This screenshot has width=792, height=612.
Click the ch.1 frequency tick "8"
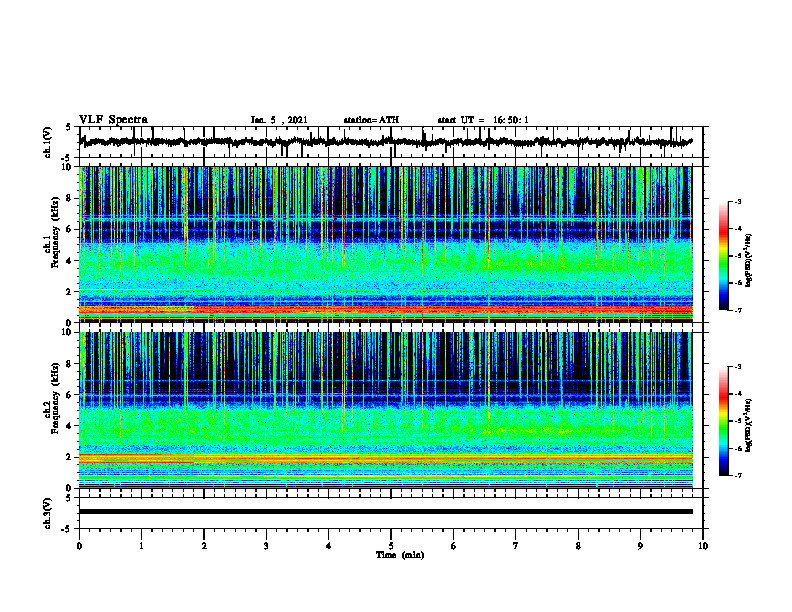(x=69, y=198)
